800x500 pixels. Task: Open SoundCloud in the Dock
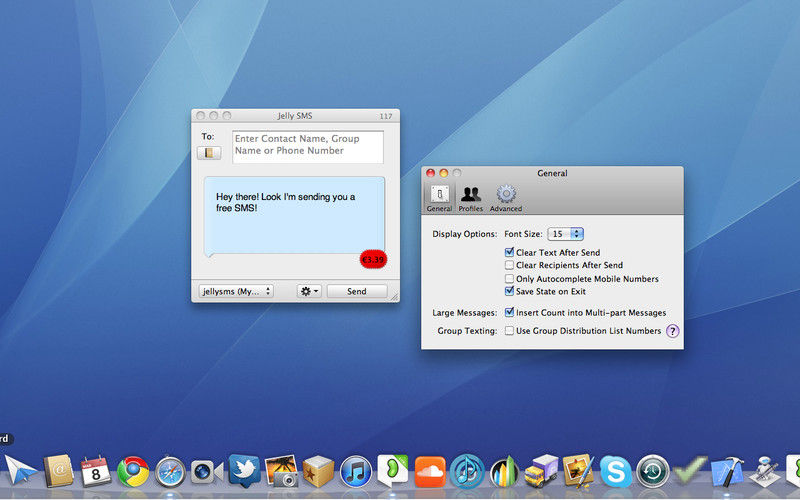tap(430, 472)
